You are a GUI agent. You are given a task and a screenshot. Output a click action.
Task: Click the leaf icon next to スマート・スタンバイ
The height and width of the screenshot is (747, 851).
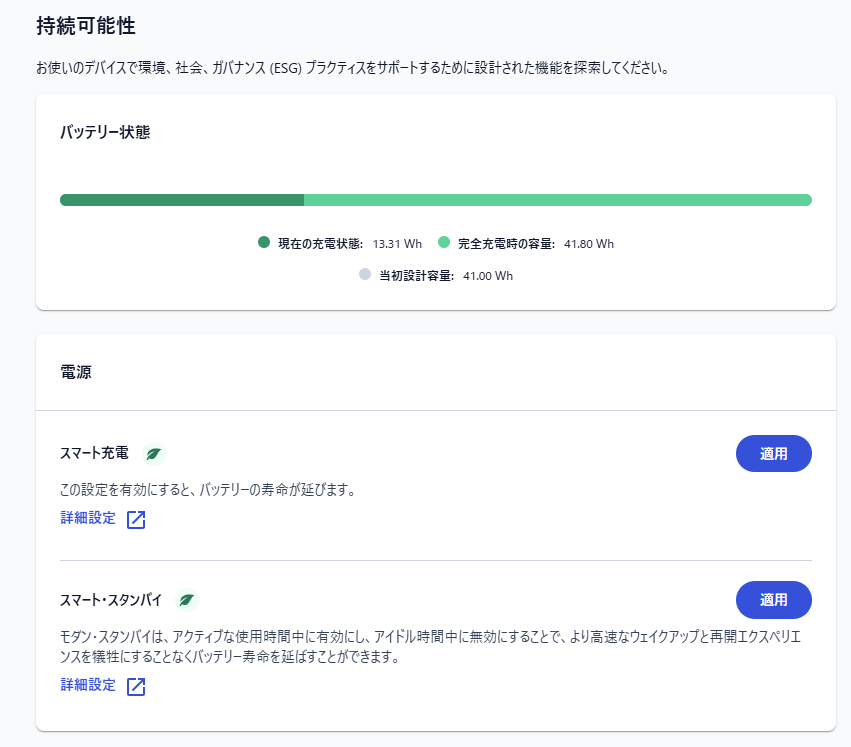click(x=186, y=600)
